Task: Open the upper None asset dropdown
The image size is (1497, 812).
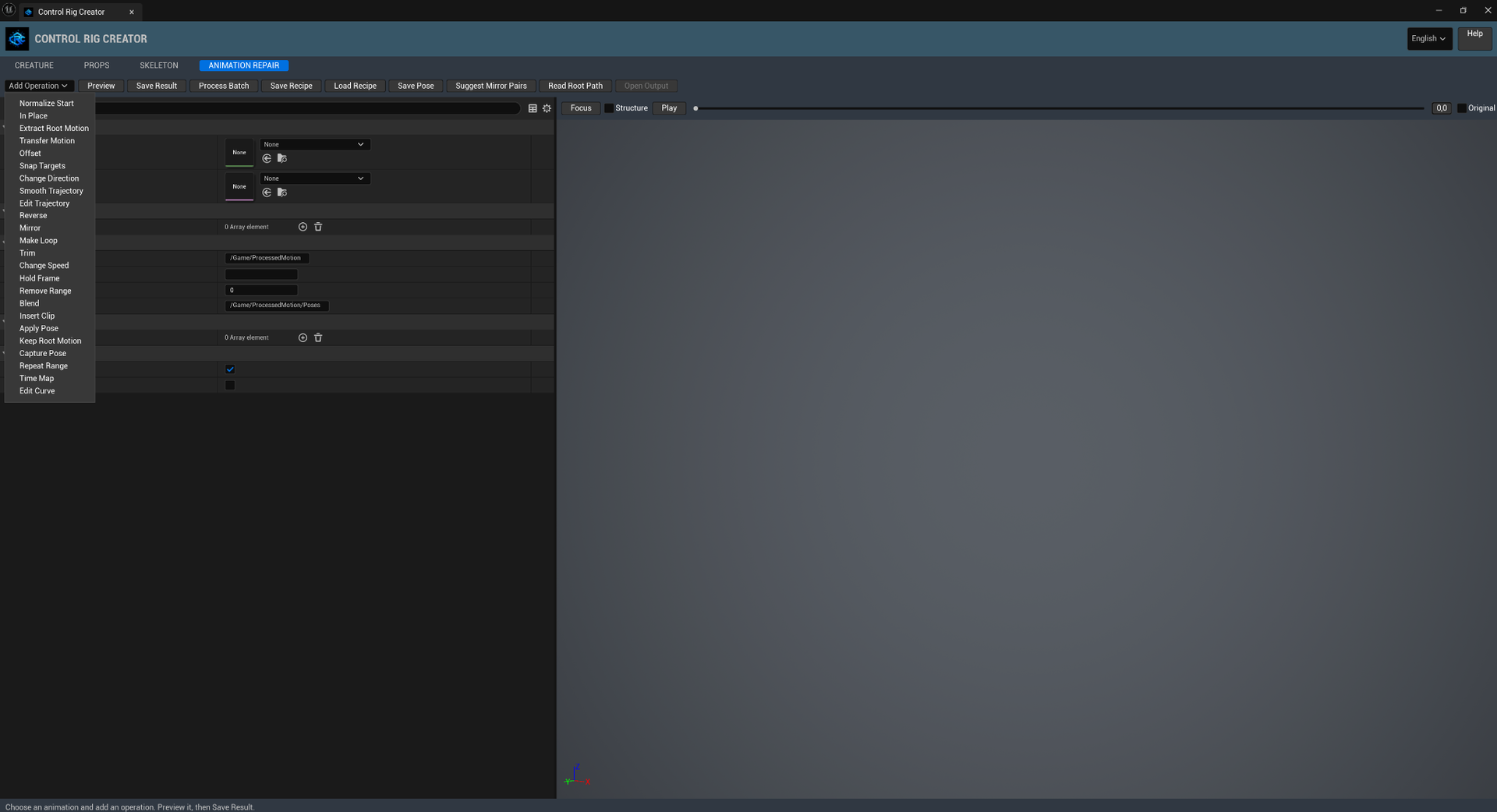Action: click(x=315, y=144)
